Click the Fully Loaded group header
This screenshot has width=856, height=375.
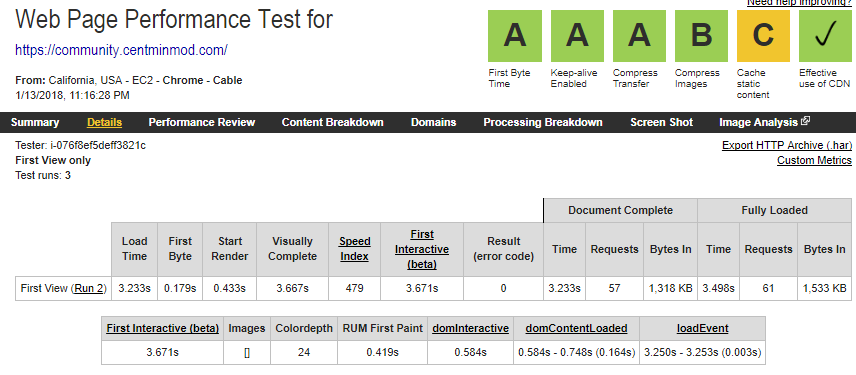pos(774,210)
